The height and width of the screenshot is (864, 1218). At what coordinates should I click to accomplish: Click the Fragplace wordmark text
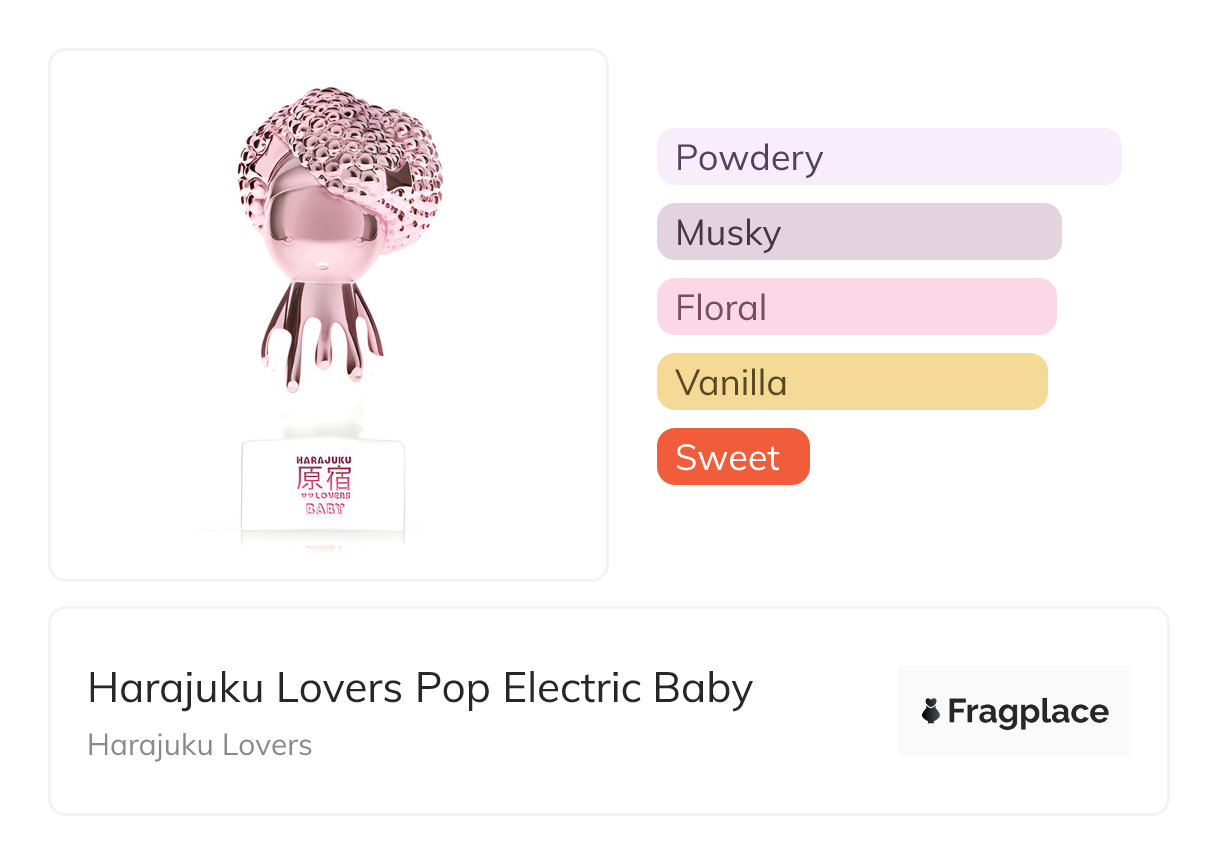point(1028,712)
